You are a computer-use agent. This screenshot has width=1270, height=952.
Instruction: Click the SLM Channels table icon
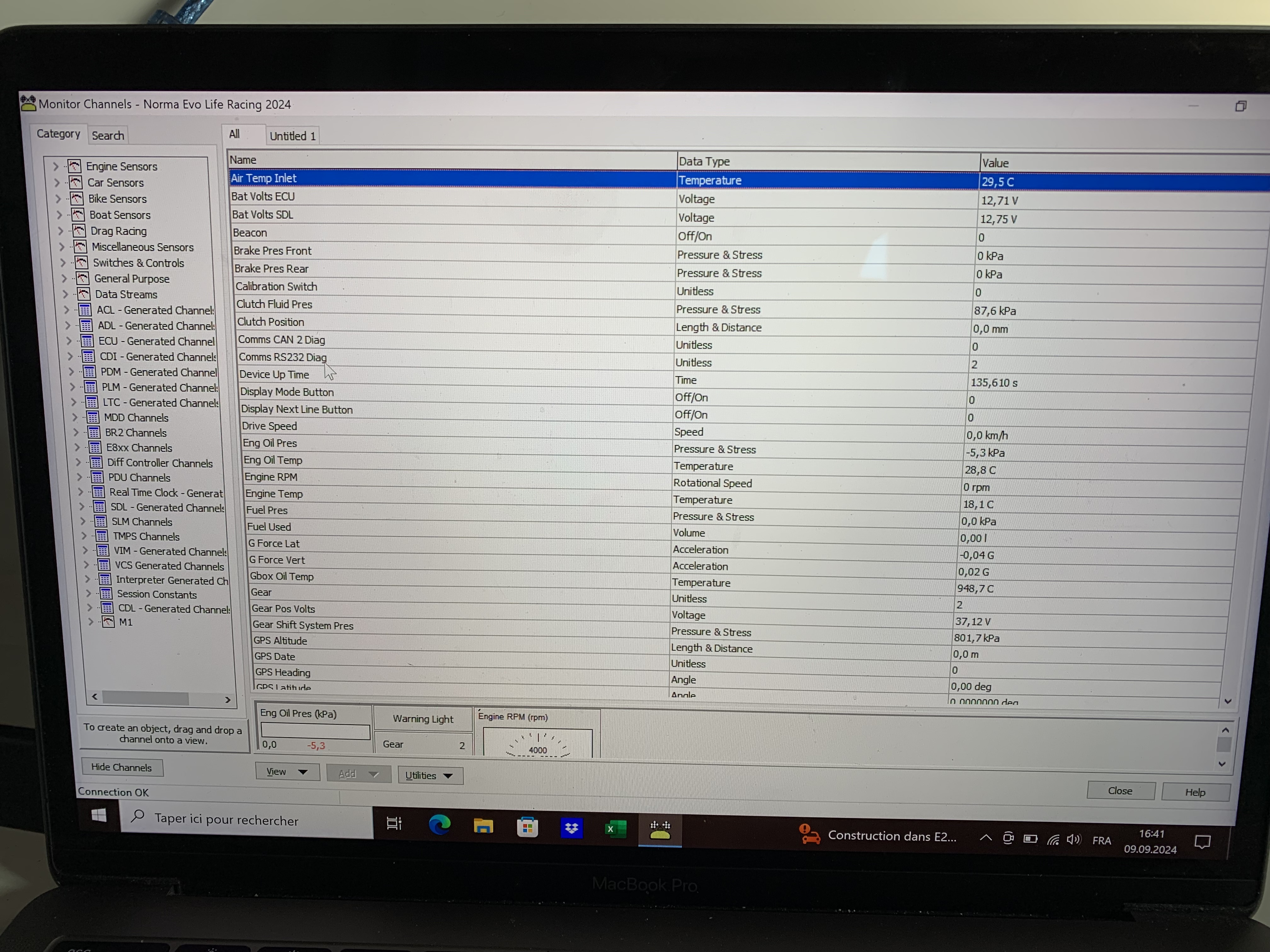click(100, 521)
